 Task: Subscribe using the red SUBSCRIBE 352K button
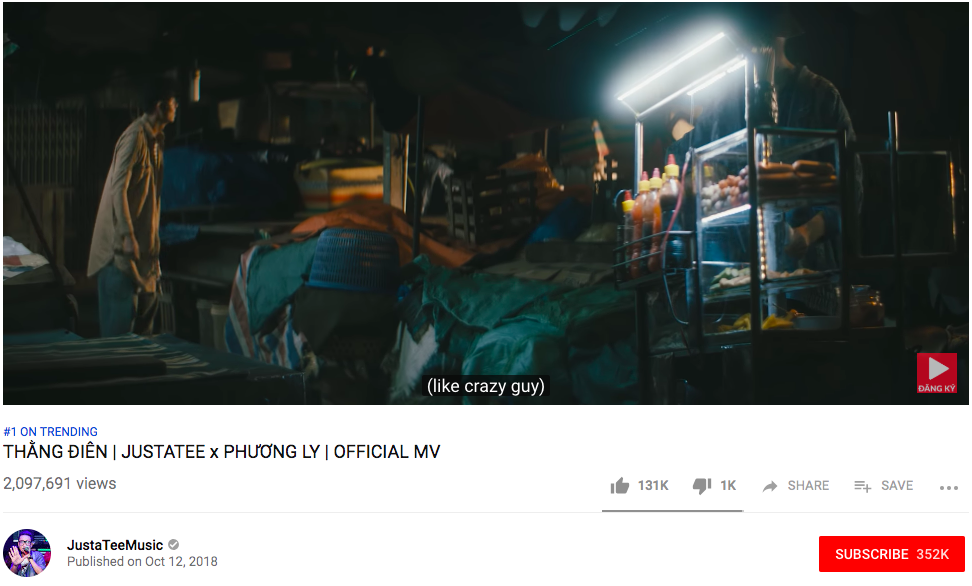(x=891, y=554)
